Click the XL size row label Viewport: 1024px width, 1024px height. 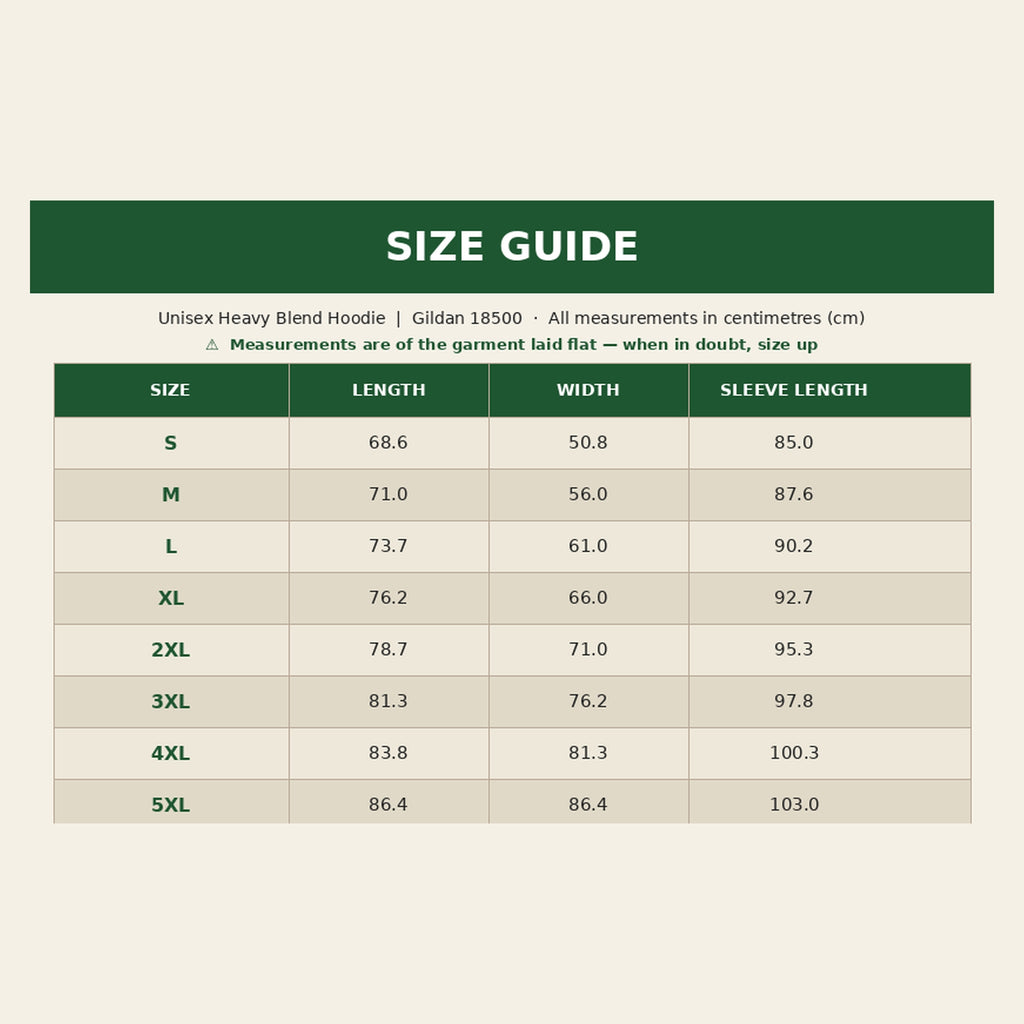pyautogui.click(x=170, y=598)
